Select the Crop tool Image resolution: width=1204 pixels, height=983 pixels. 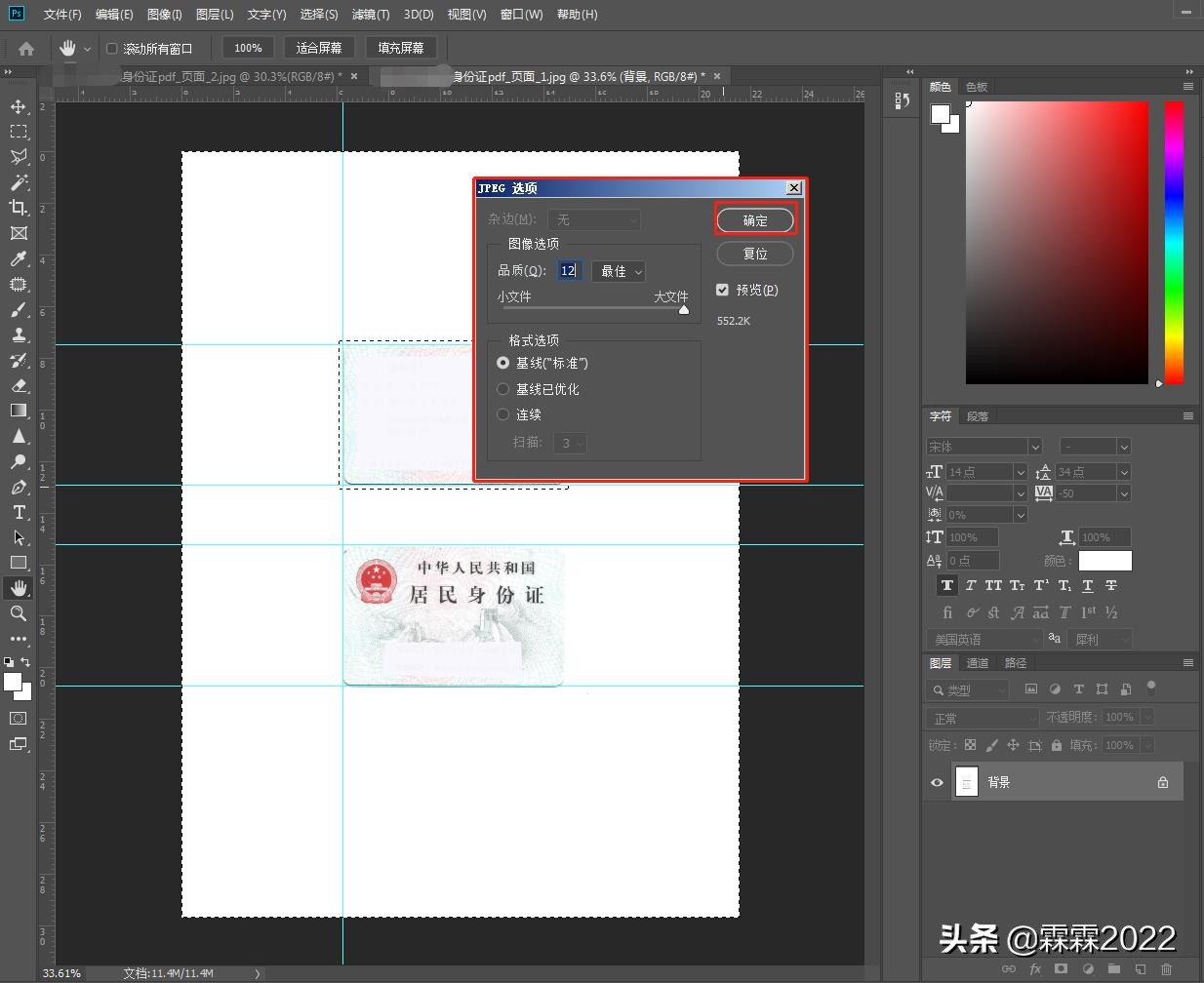tap(19, 208)
